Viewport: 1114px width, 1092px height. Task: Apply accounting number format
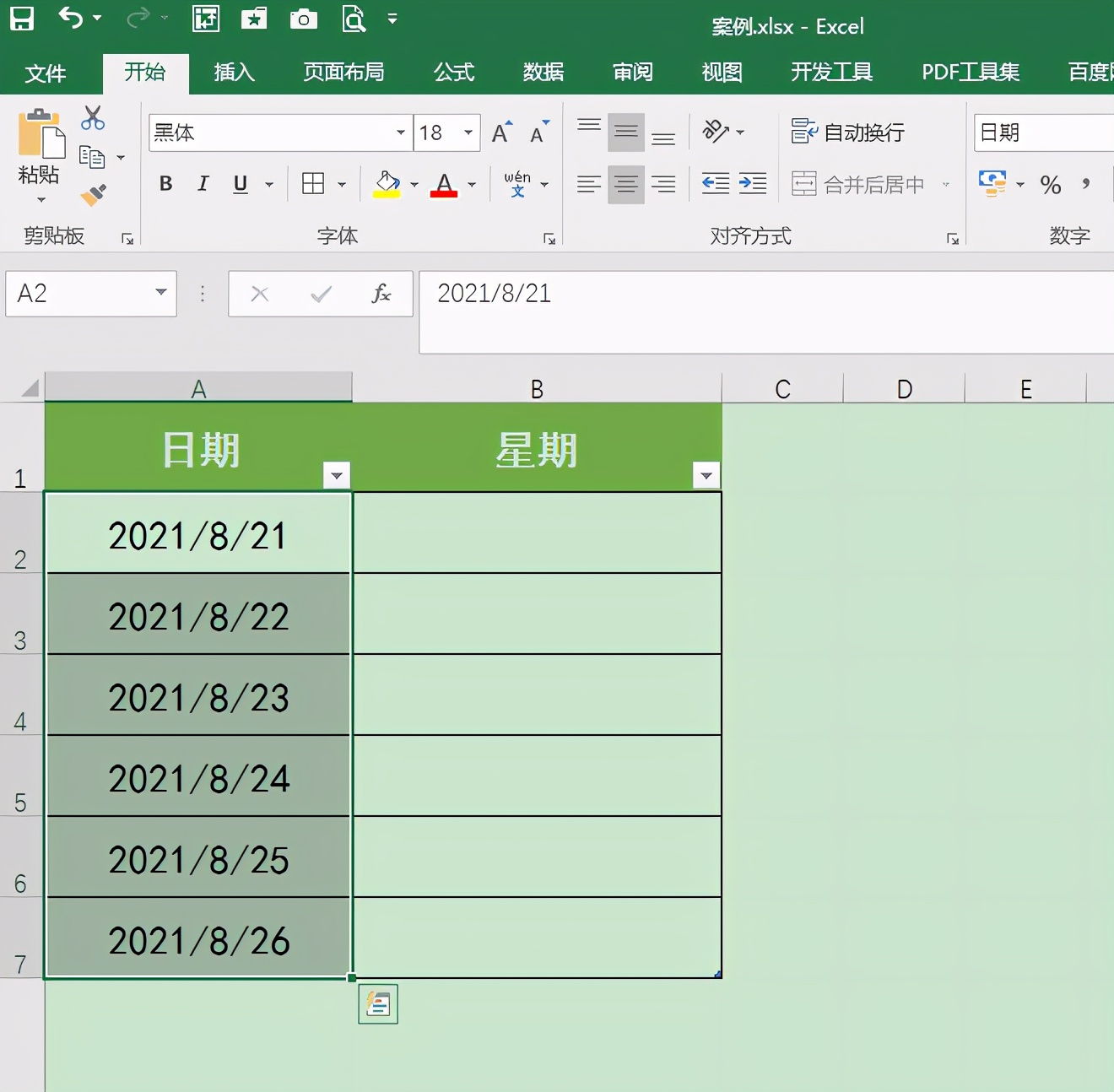(x=992, y=183)
